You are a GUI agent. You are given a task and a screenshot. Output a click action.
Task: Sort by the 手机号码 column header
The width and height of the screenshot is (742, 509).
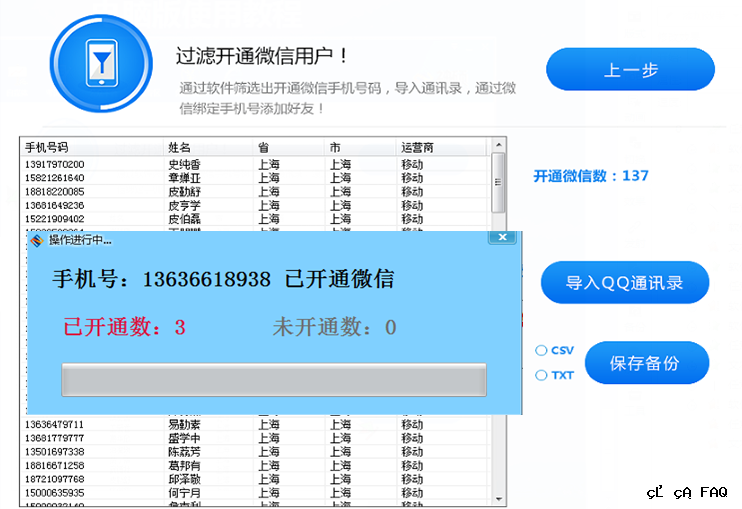coord(92,147)
